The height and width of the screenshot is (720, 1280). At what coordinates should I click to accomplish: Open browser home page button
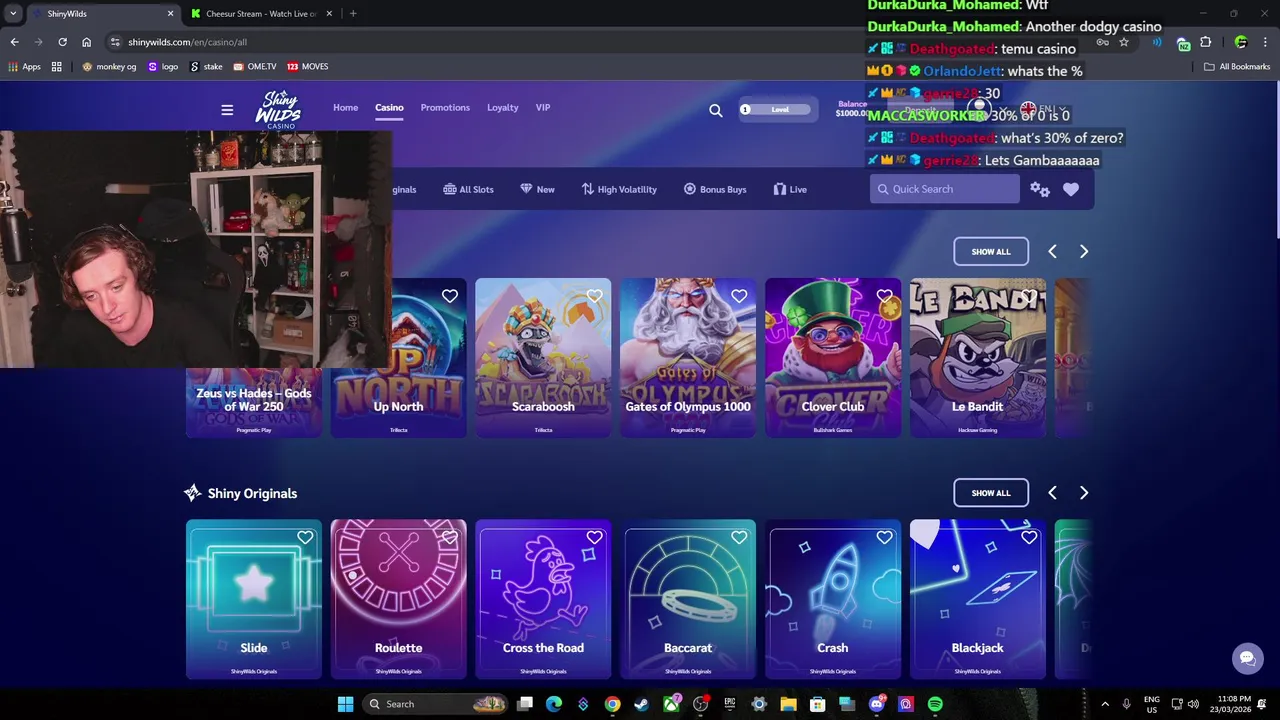87,42
